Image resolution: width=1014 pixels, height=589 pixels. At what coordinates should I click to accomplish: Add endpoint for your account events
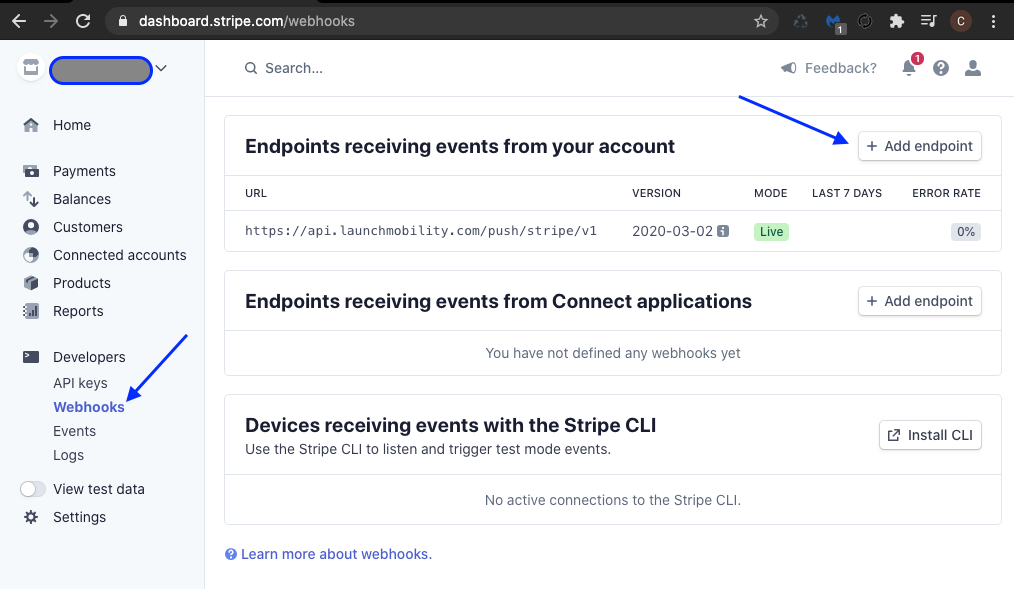920,146
